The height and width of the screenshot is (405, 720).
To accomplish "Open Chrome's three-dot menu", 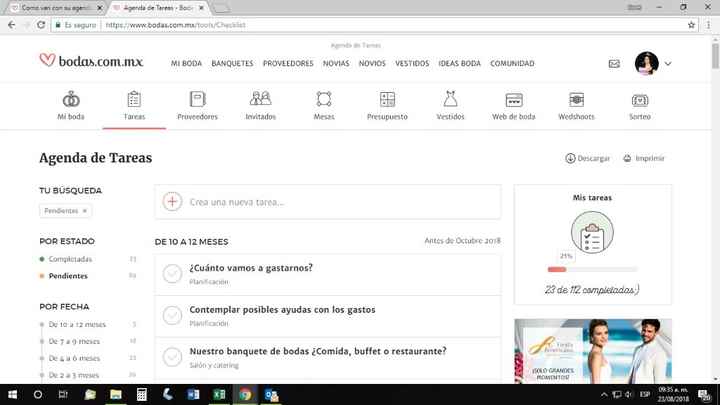I will (x=708, y=25).
